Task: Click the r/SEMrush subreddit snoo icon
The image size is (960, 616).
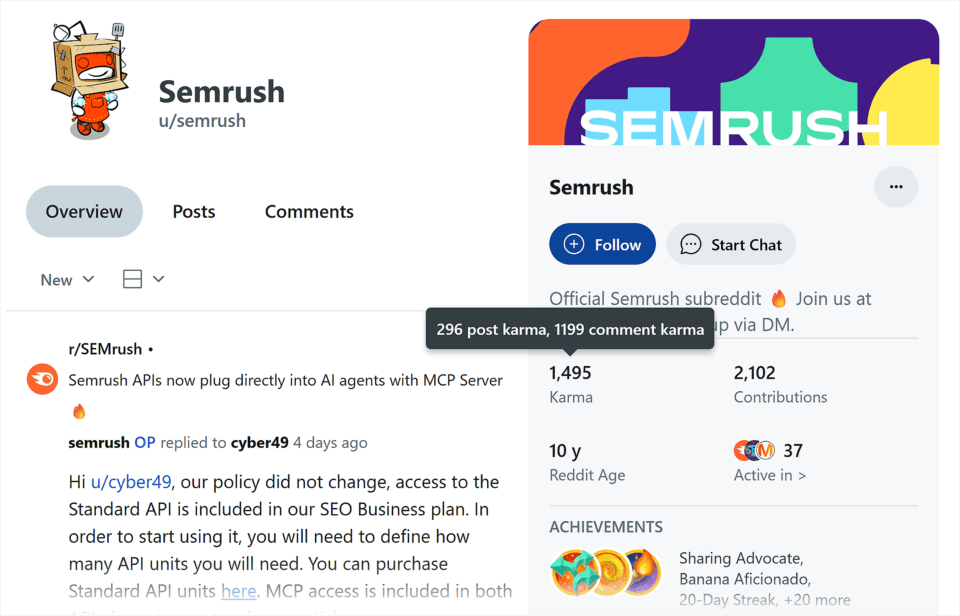Action: (x=41, y=380)
